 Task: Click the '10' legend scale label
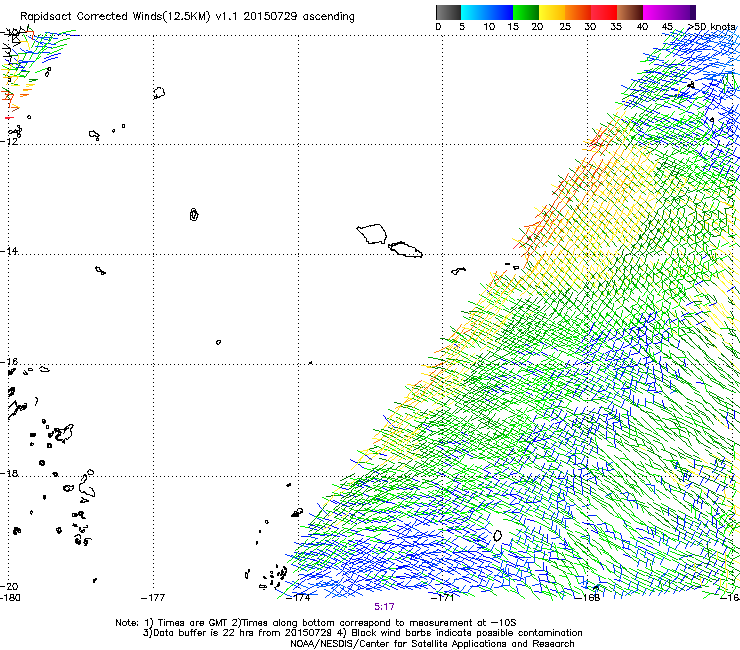(x=489, y=27)
